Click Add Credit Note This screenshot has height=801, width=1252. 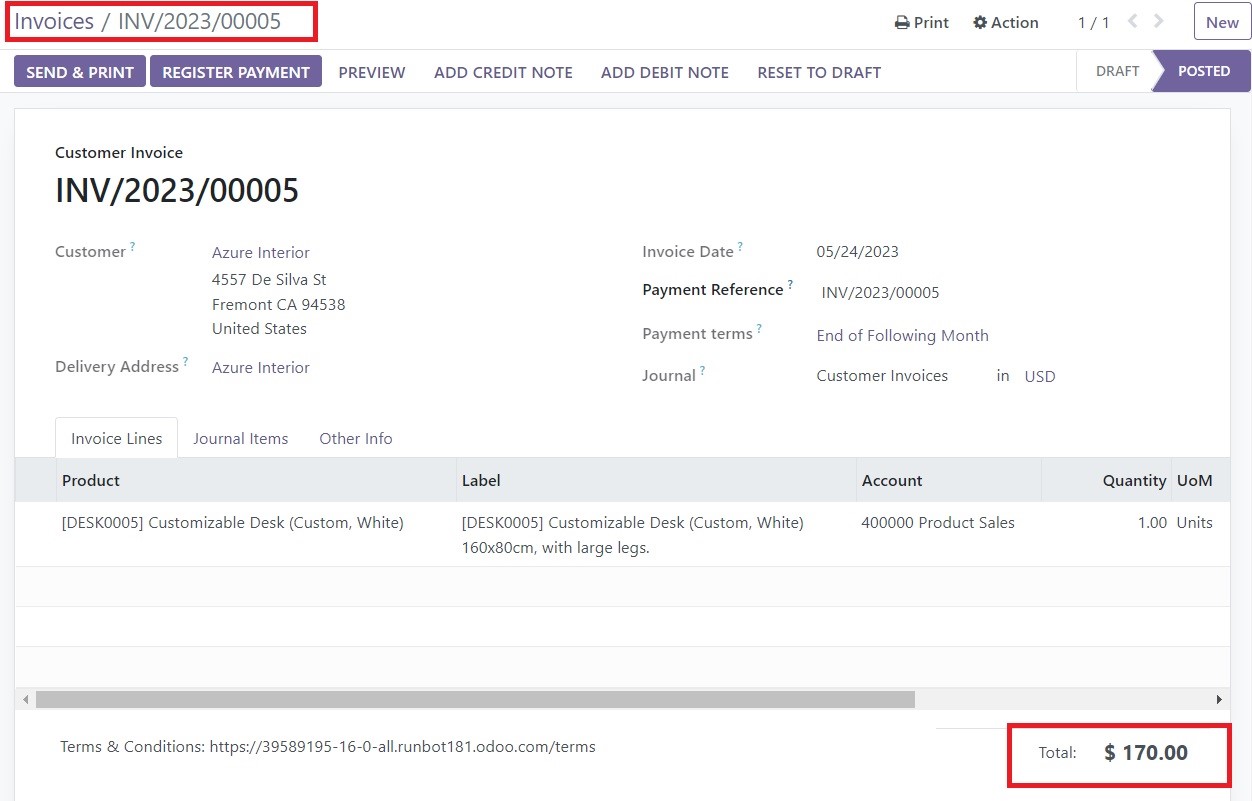[503, 72]
